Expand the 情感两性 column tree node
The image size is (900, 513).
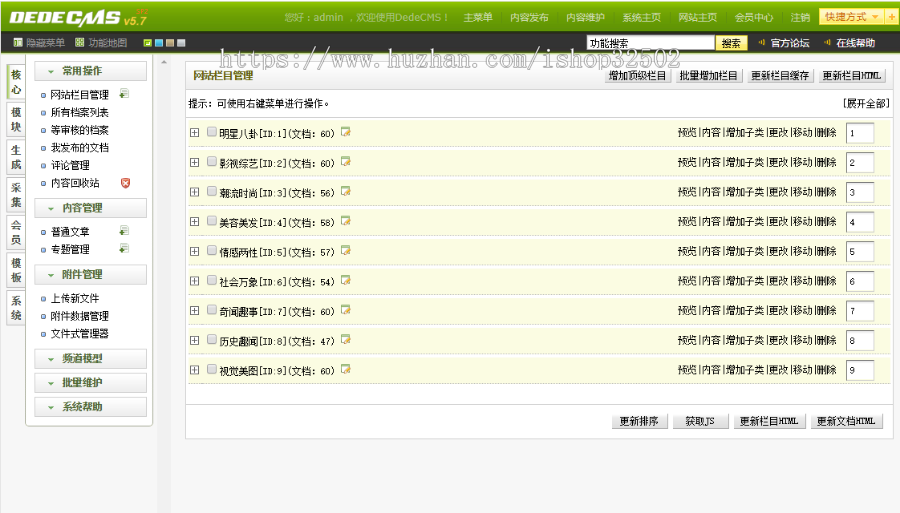(x=194, y=251)
